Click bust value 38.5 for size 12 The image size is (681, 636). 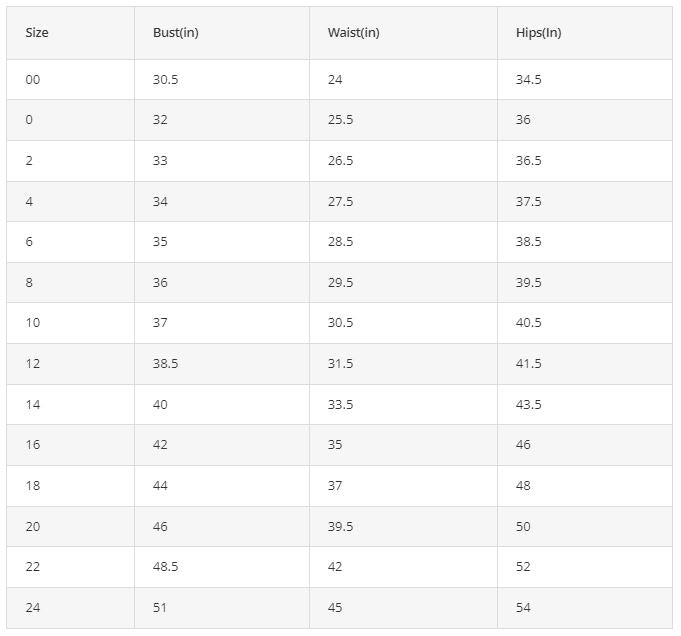tap(166, 364)
